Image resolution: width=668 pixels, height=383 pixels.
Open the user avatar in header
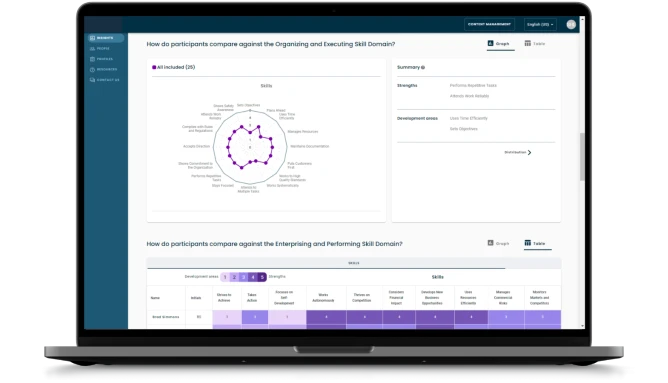[571, 24]
